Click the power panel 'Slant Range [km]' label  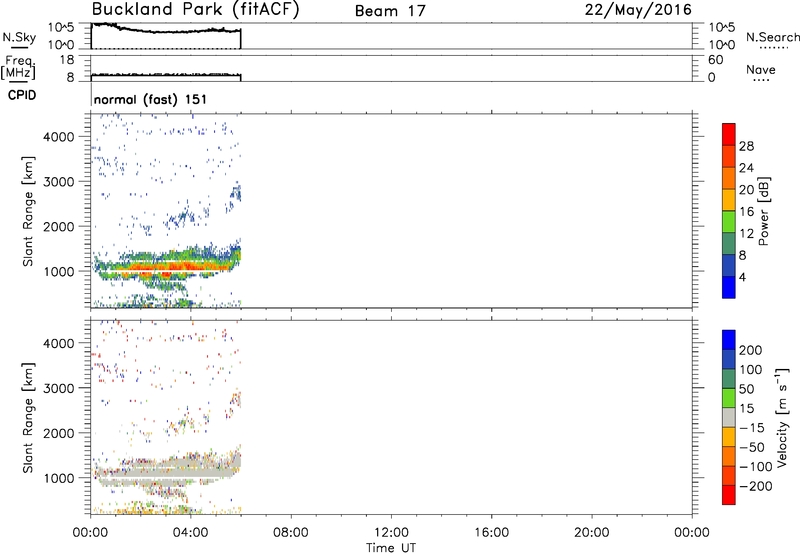tap(28, 211)
